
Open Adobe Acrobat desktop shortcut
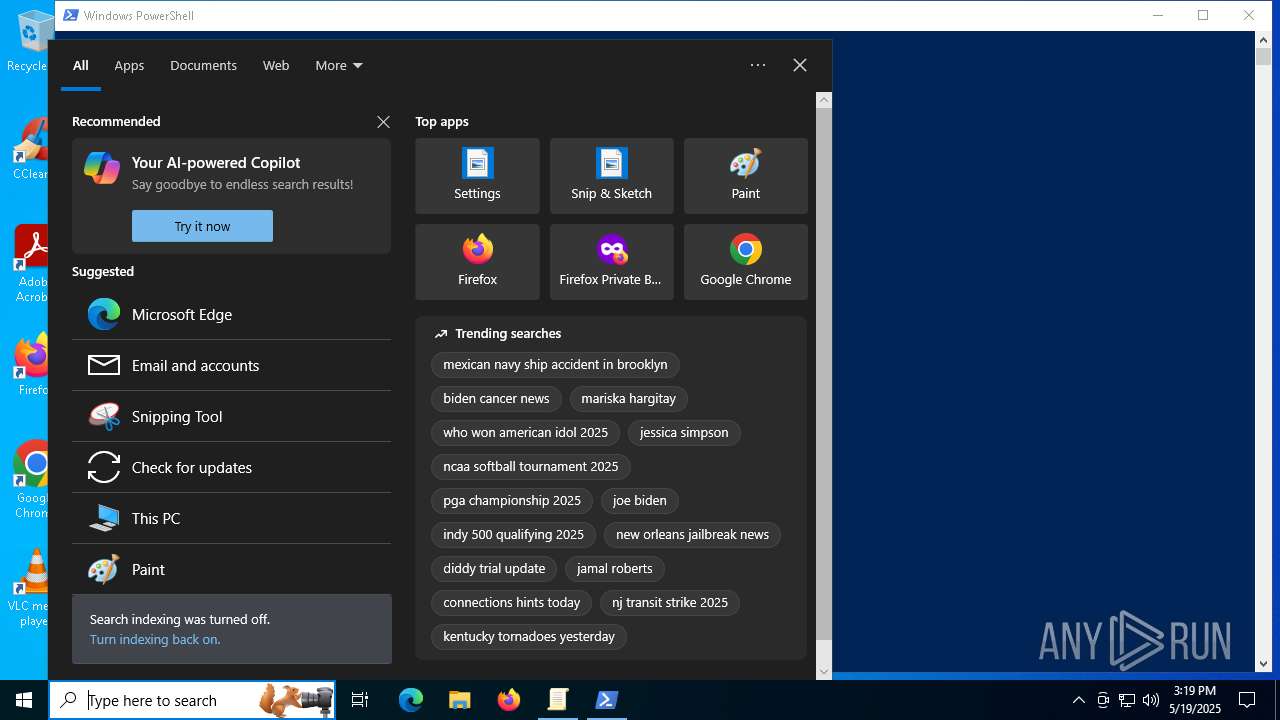(x=30, y=264)
